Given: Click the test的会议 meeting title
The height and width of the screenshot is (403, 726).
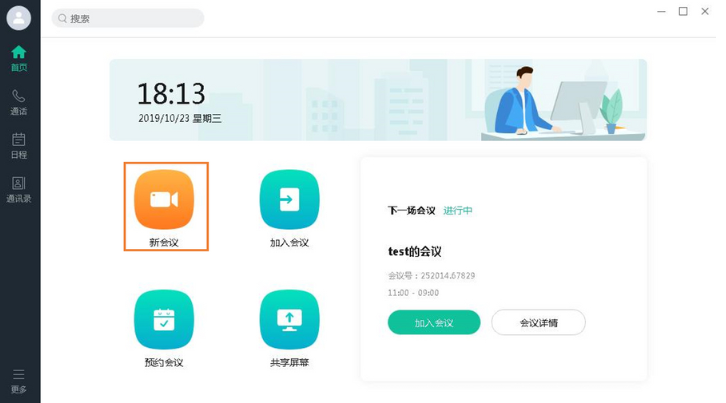Looking at the screenshot, I should pos(414,251).
